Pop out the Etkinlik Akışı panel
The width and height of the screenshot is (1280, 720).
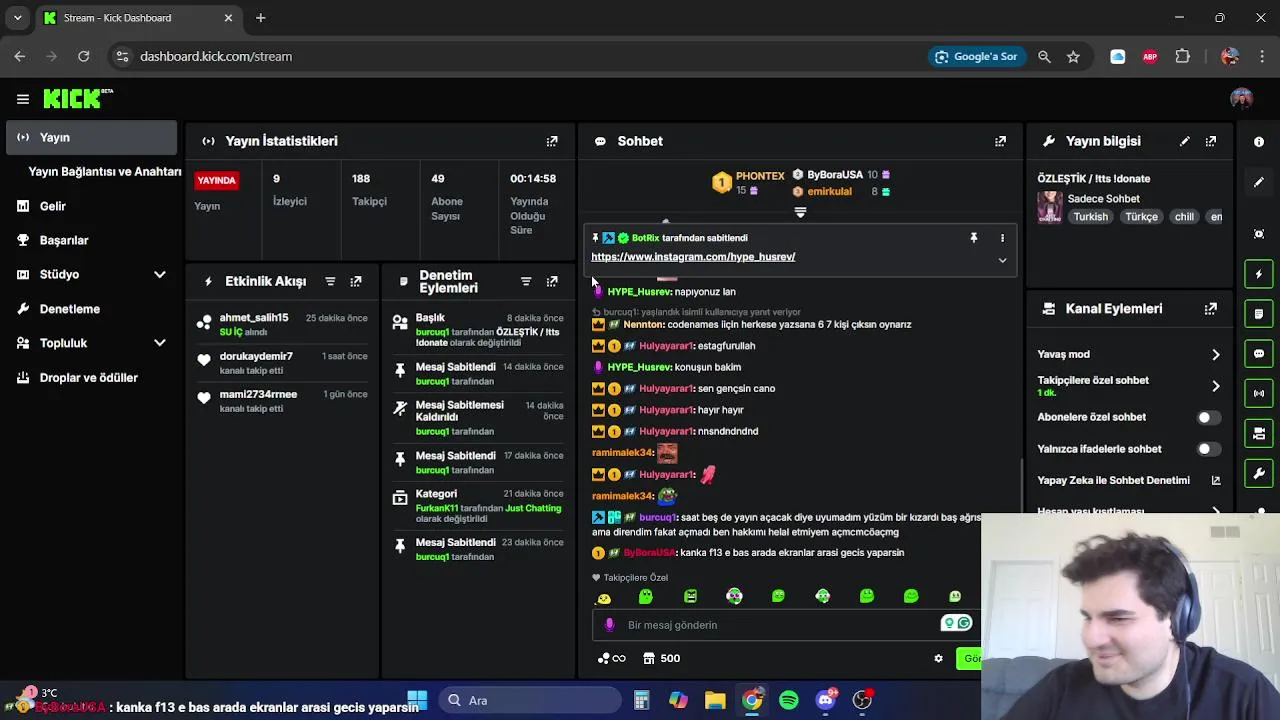pos(356,282)
